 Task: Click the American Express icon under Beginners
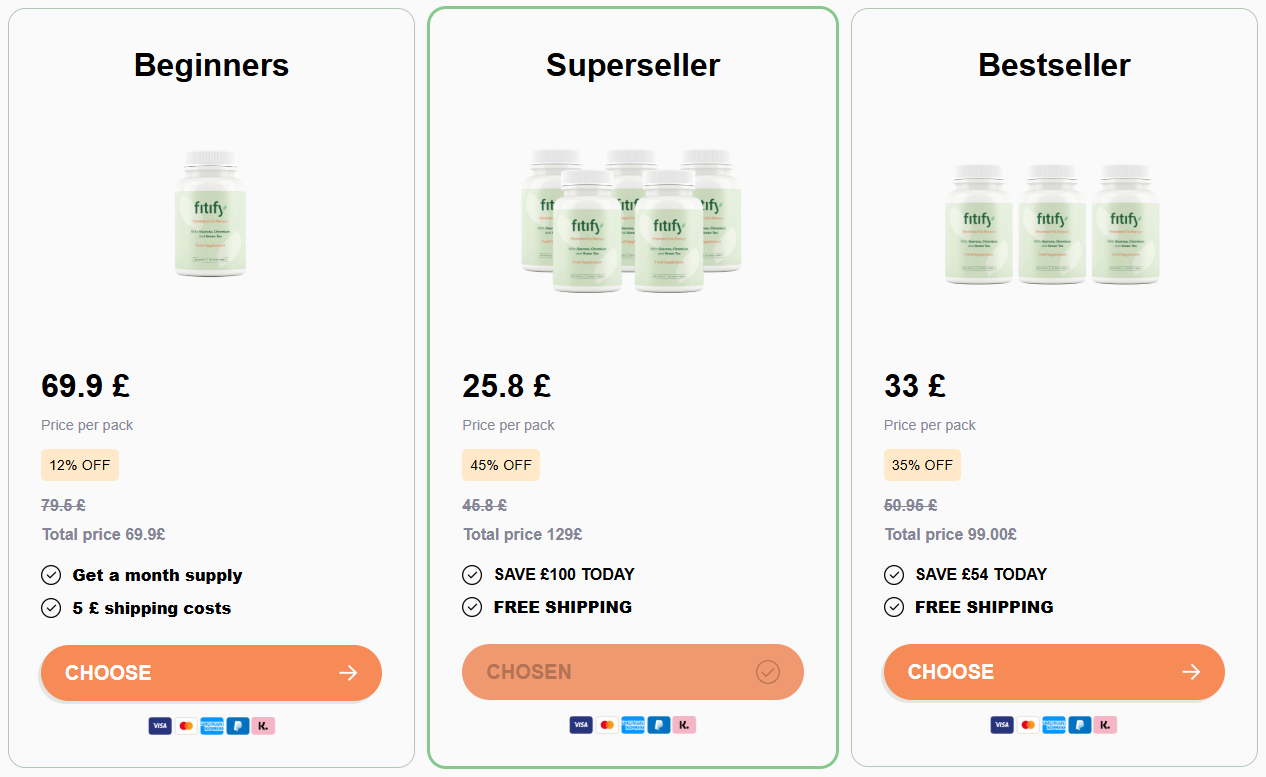coord(212,725)
